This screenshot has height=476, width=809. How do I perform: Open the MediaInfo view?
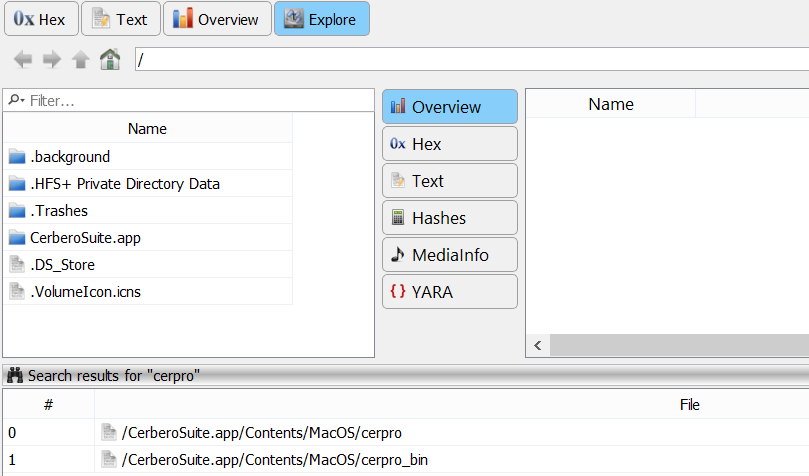[450, 255]
